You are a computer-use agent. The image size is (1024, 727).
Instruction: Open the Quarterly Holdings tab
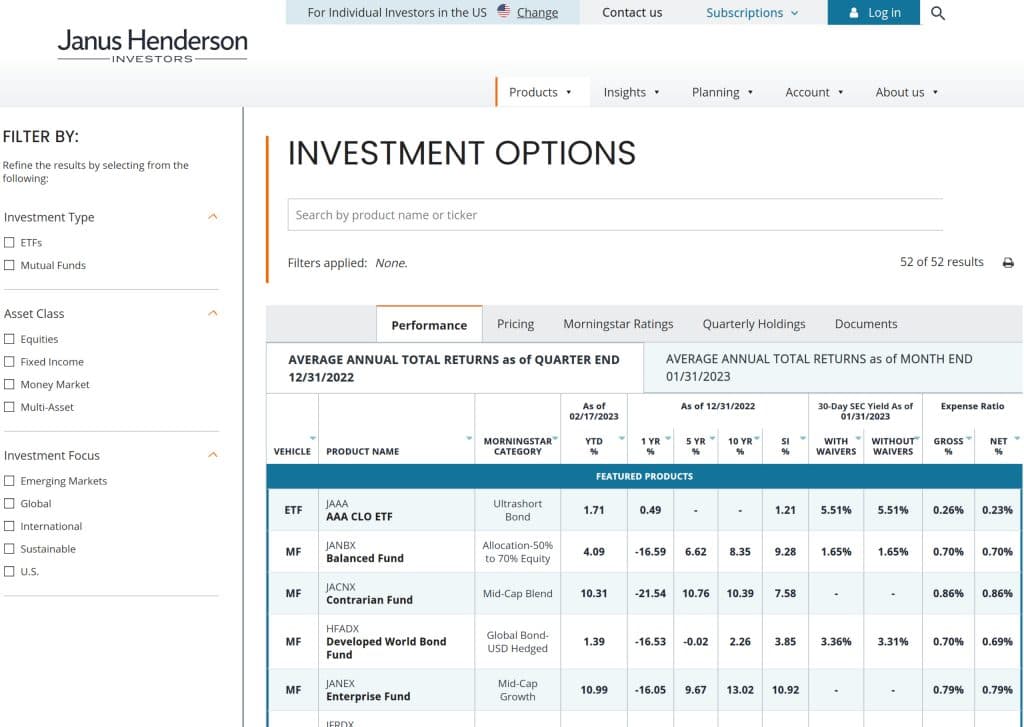point(753,324)
